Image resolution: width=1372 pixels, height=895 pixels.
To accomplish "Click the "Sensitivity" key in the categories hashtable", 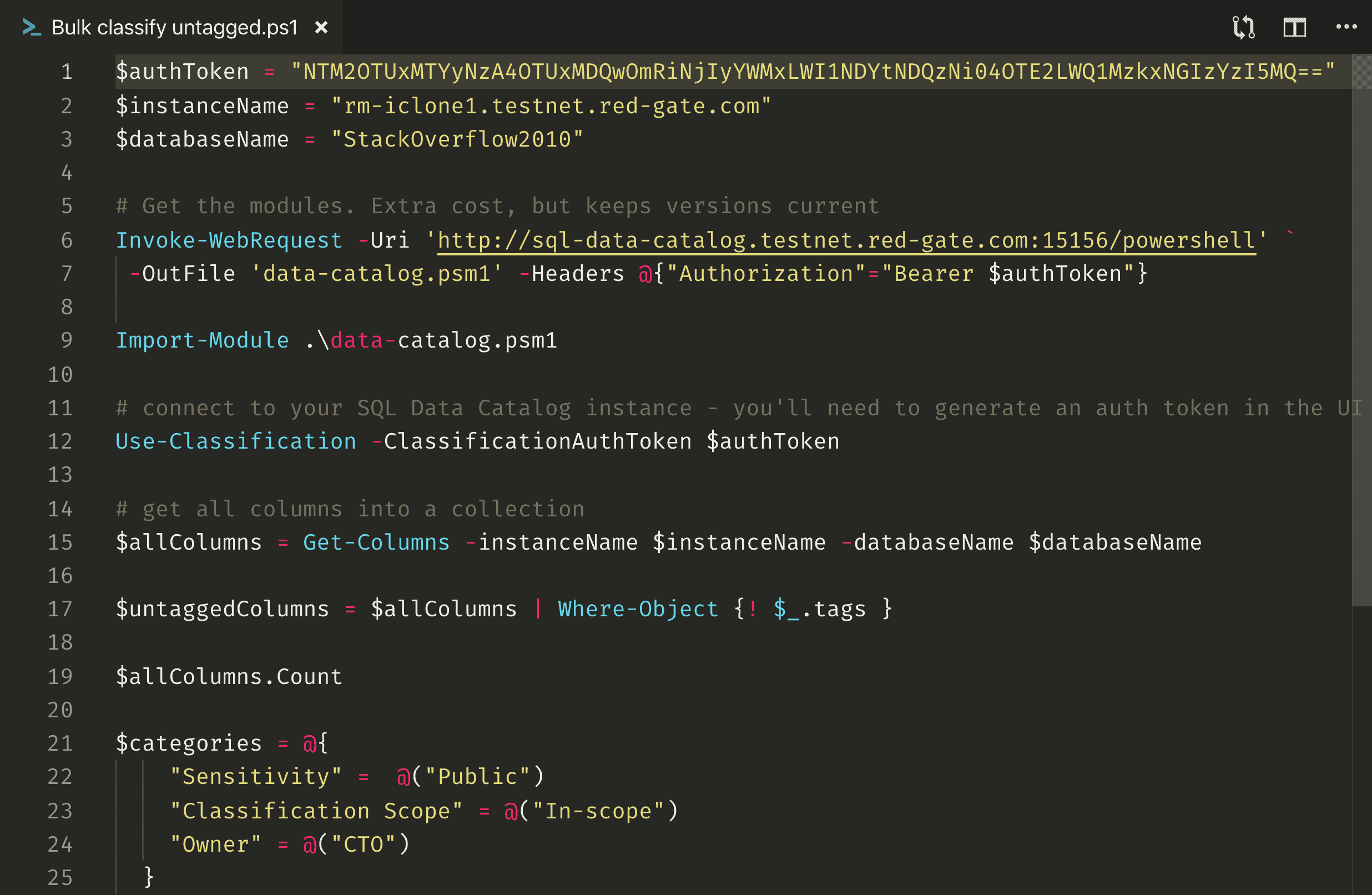I will coord(255,777).
